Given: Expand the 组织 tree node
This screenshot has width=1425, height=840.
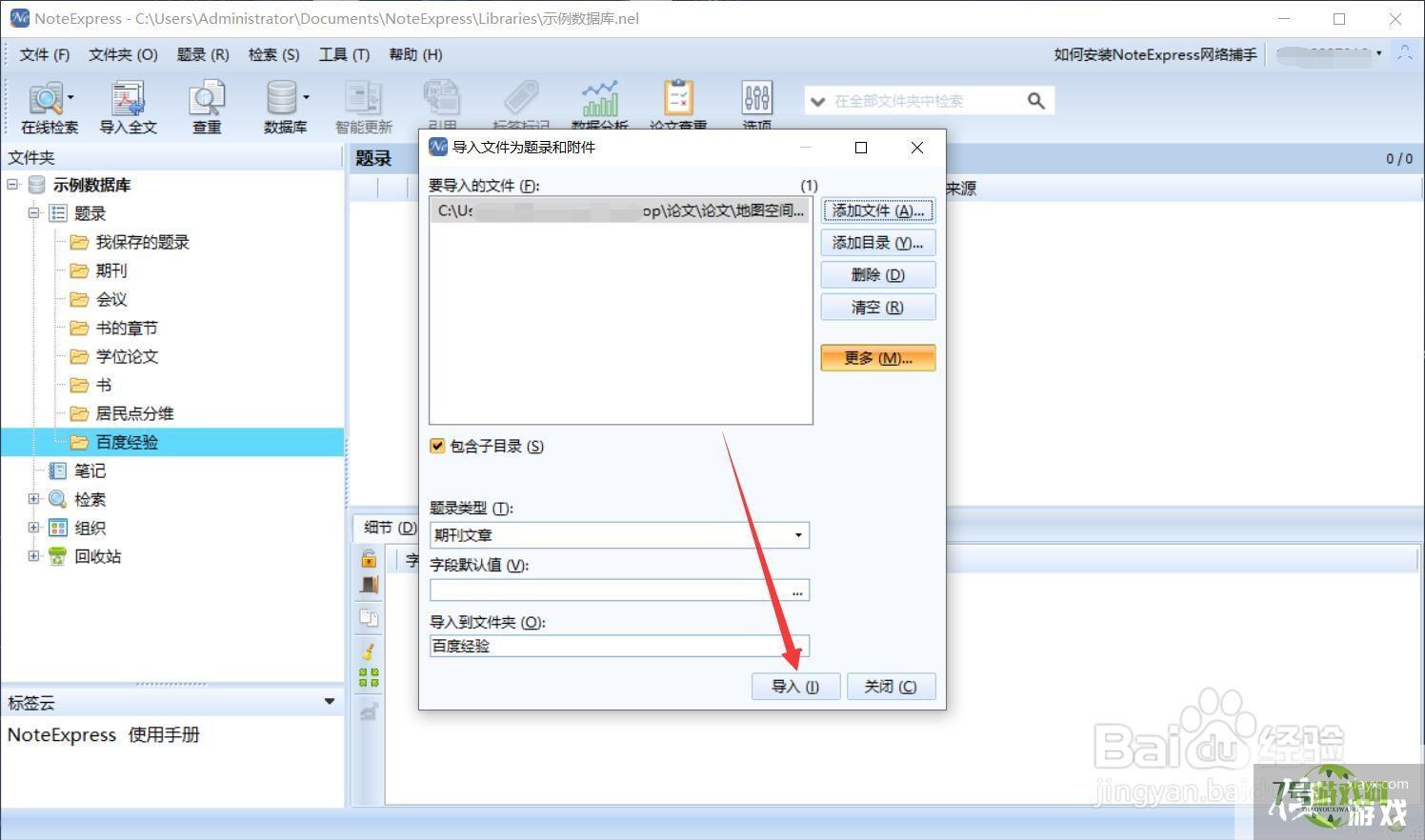Looking at the screenshot, I should (x=34, y=527).
